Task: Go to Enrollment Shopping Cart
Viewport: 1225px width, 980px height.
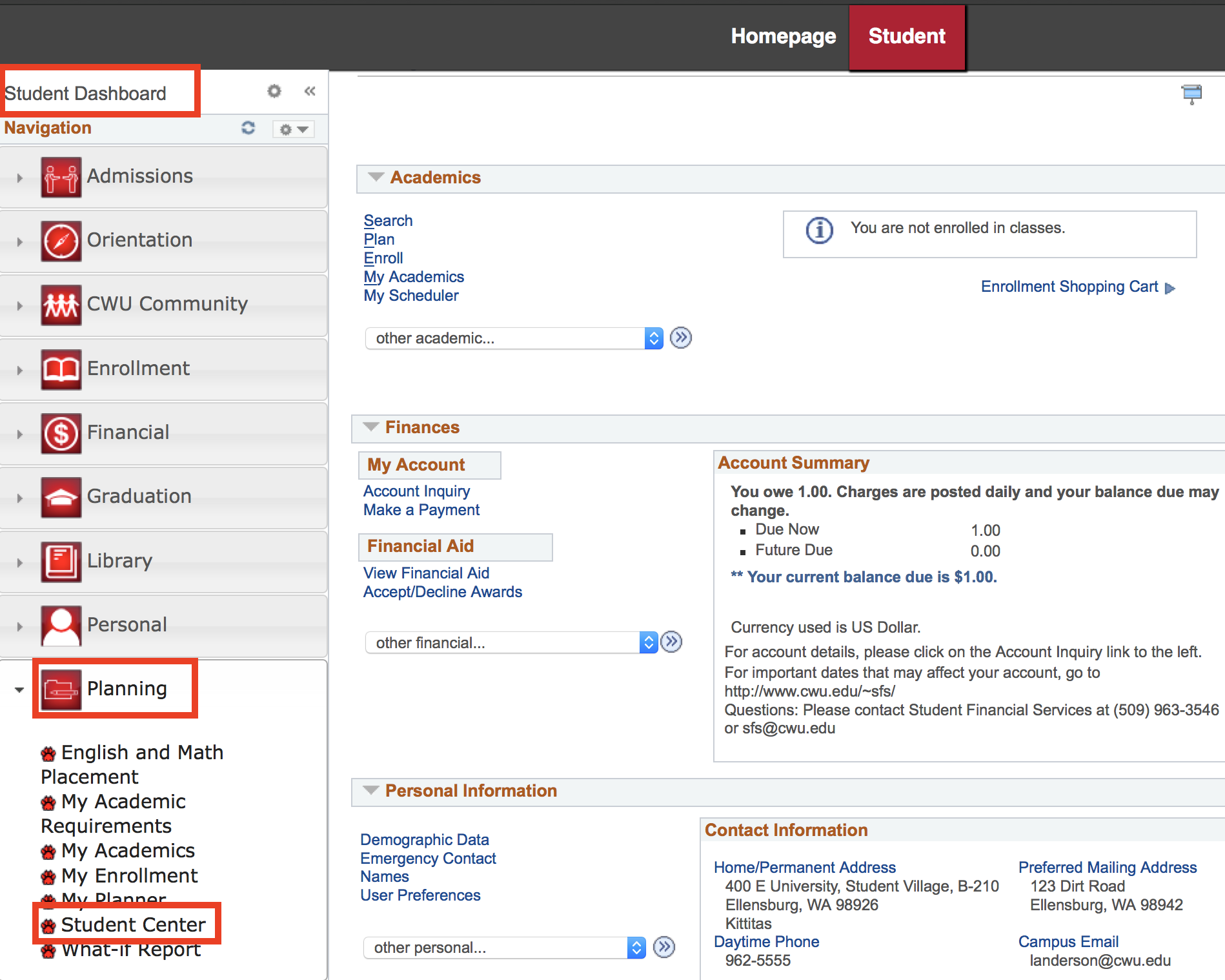Action: click(x=1069, y=287)
